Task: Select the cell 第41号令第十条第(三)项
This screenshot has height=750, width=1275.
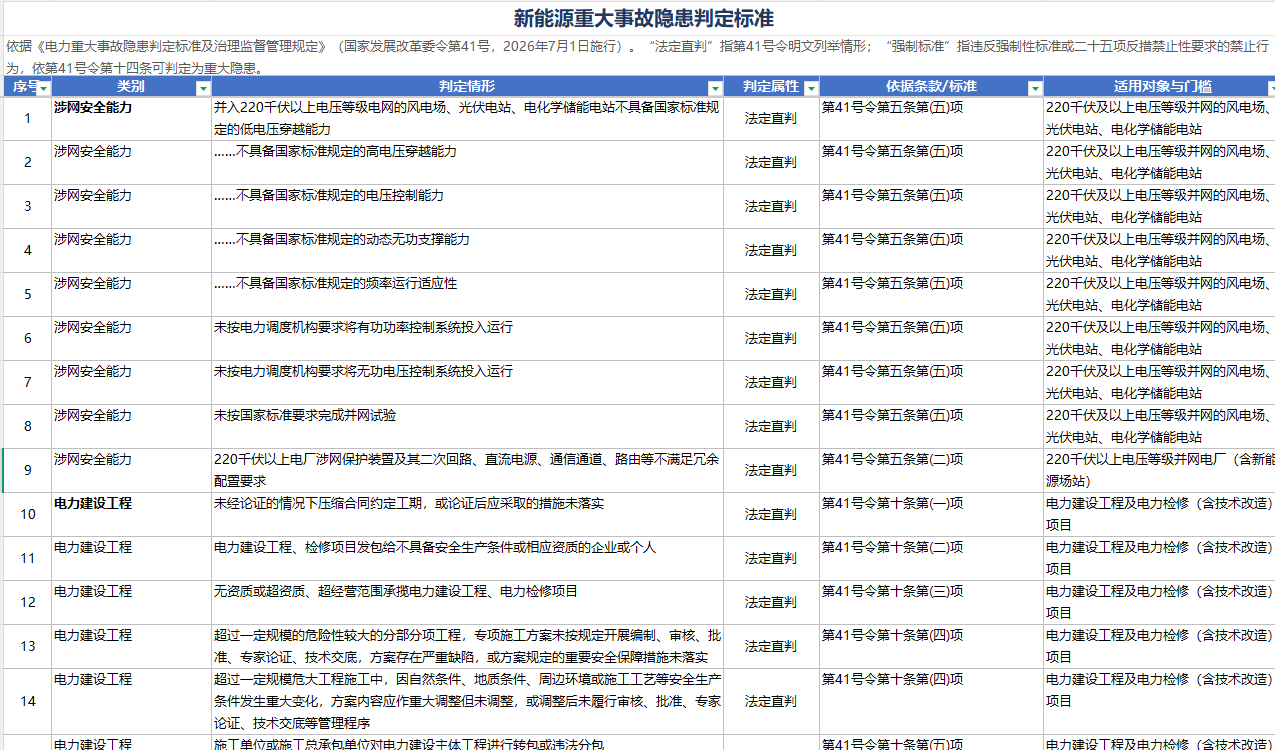Action: click(x=931, y=603)
